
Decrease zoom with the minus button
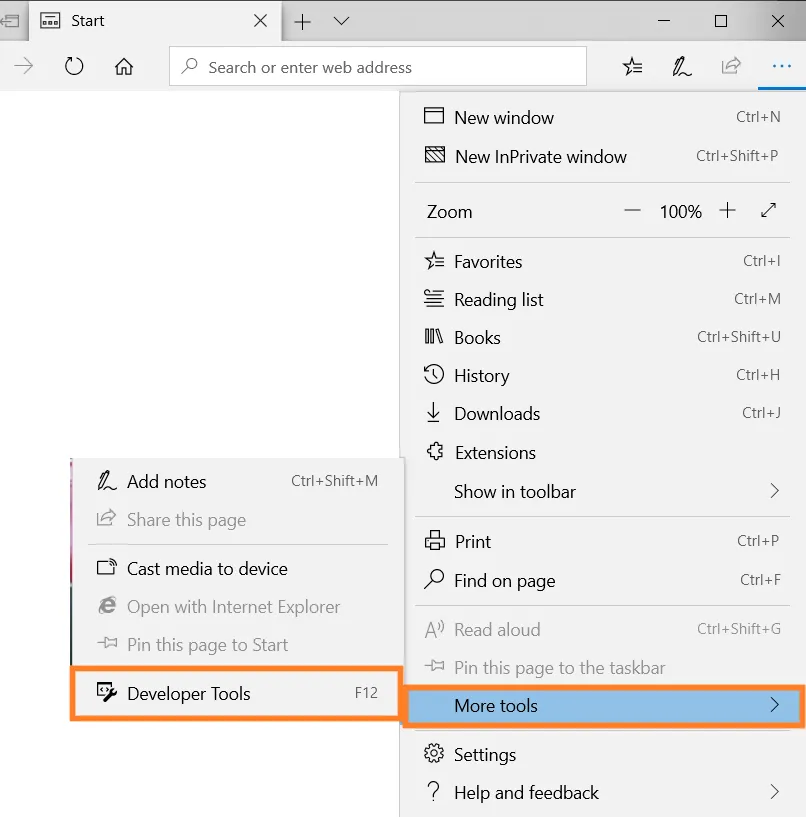632,211
